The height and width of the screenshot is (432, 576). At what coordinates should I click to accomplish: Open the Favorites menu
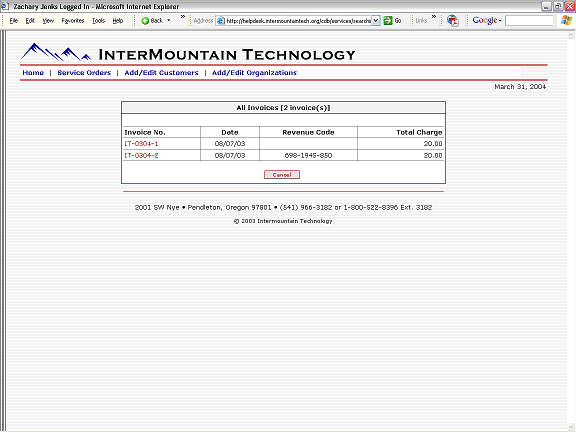(x=73, y=21)
